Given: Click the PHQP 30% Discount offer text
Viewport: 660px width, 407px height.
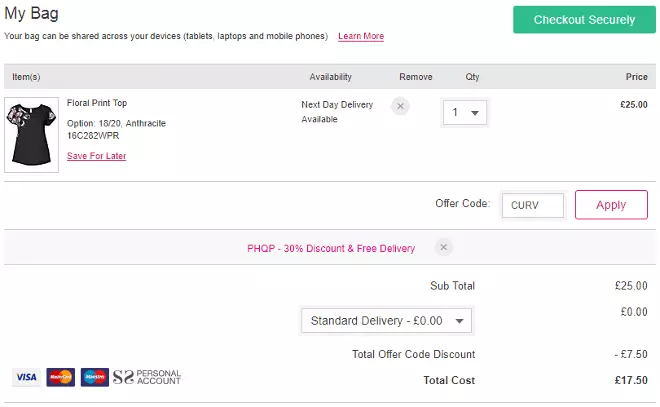Looking at the screenshot, I should pos(330,248).
